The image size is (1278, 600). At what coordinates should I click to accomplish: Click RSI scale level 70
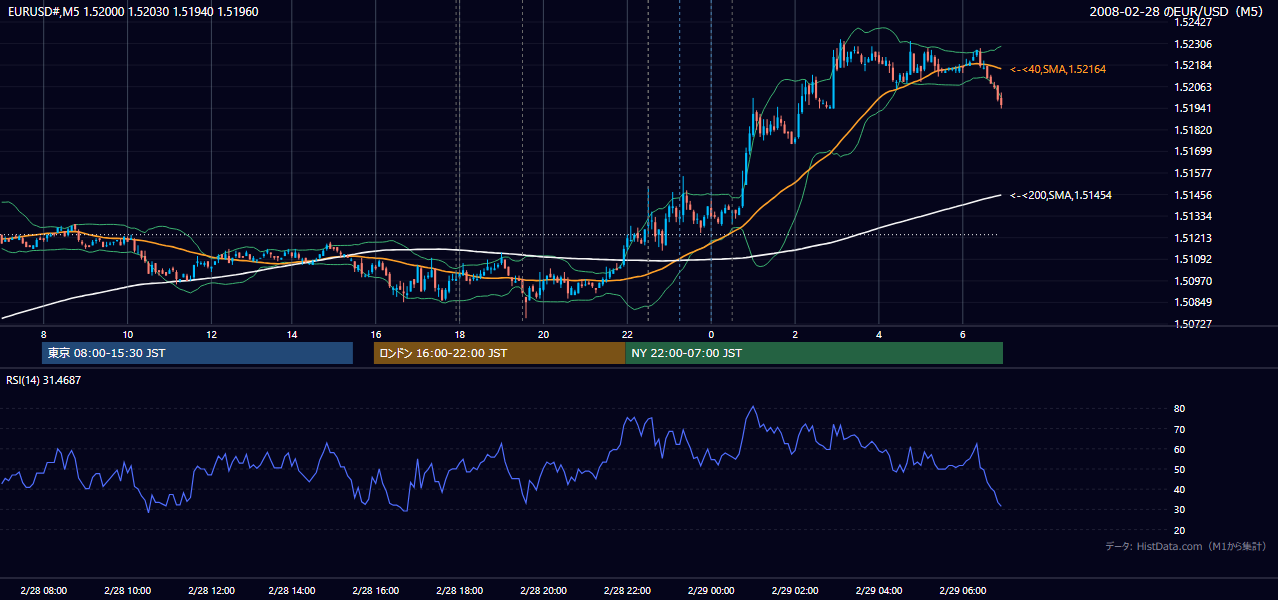pos(1180,429)
